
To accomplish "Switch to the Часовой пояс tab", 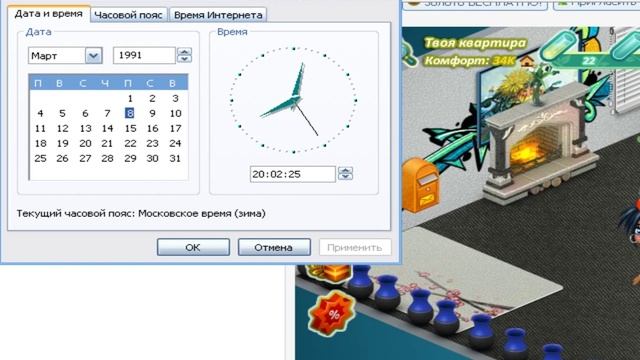I will pos(128,15).
